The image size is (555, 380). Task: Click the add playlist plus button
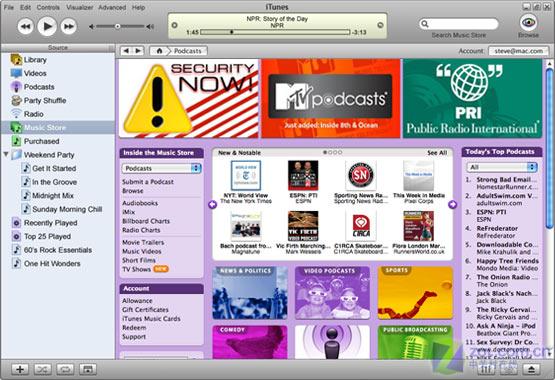[20, 369]
